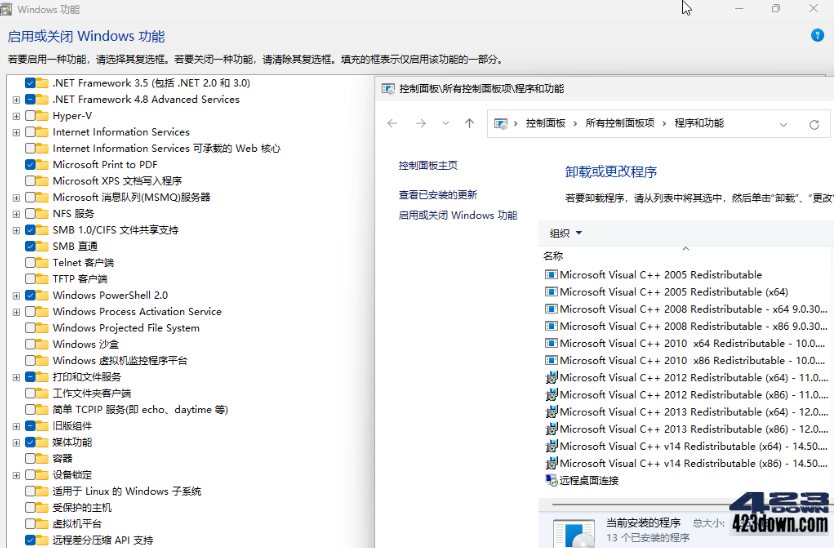Select the 设备锁定 tree item

(x=72, y=475)
